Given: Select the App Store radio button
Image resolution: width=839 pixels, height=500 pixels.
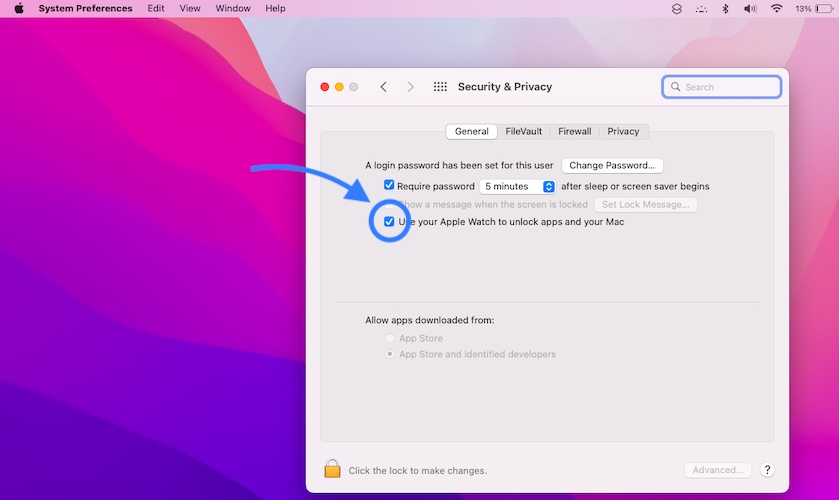Looking at the screenshot, I should 390,338.
